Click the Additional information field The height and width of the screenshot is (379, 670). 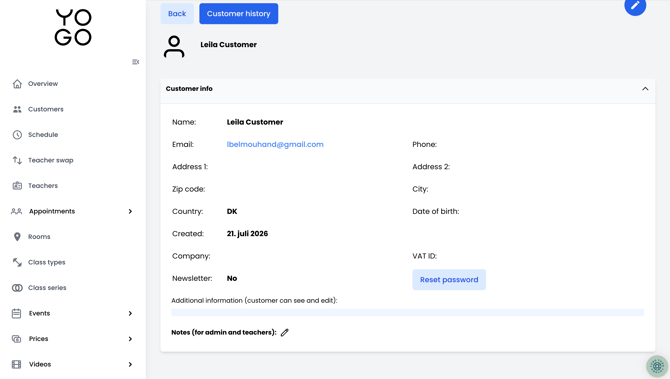(x=407, y=313)
